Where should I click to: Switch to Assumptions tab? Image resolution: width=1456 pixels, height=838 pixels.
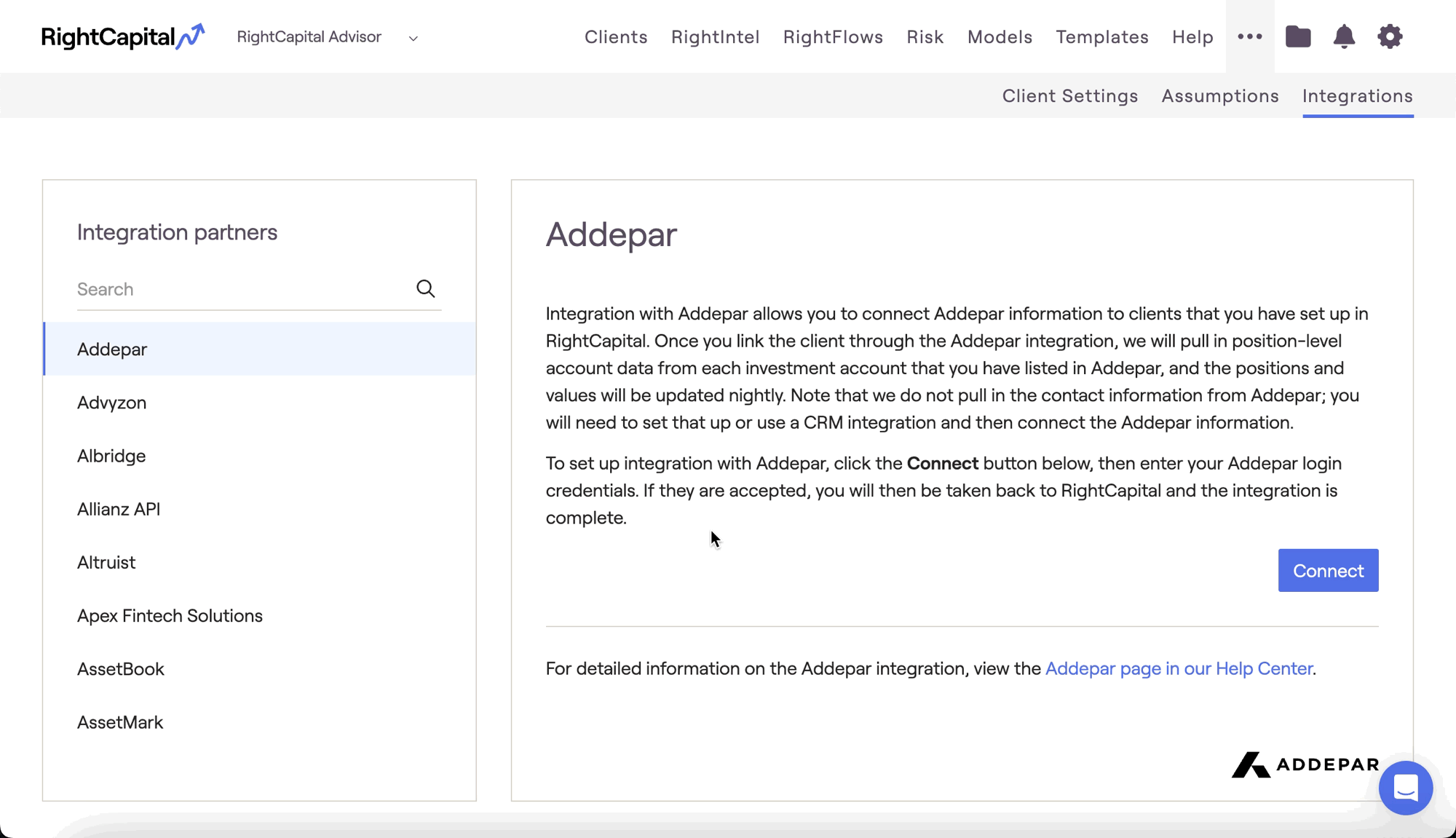click(x=1220, y=96)
